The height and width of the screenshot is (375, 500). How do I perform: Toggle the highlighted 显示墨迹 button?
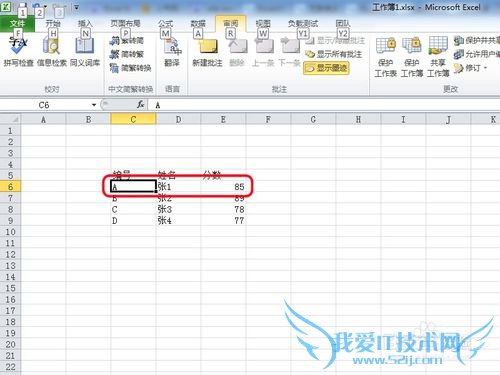point(326,68)
